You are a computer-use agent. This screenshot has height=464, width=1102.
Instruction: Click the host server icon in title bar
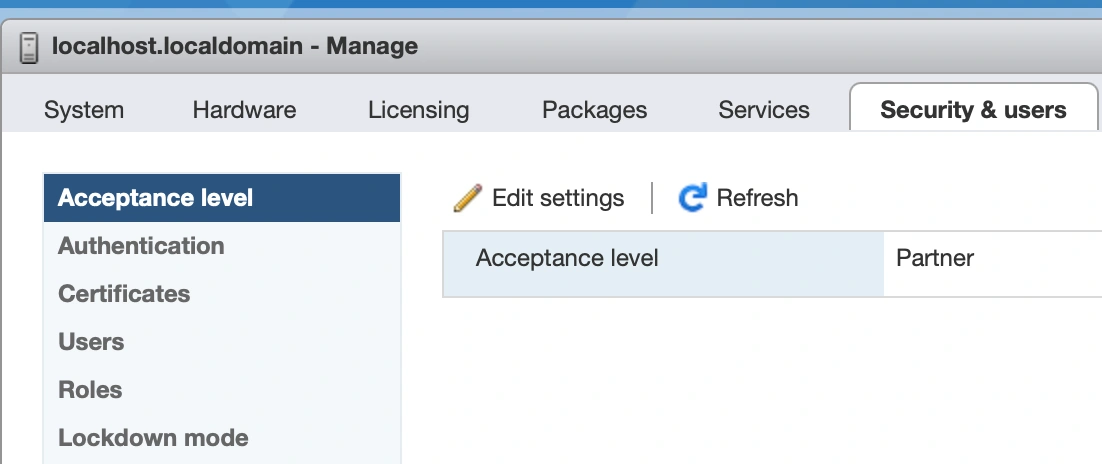point(29,47)
